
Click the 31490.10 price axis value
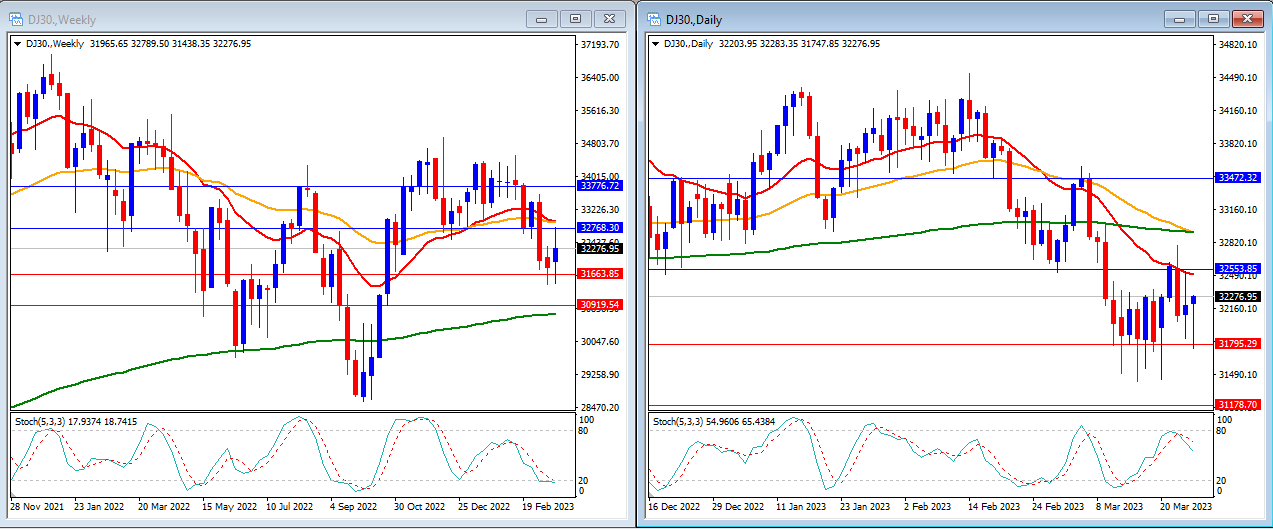pos(1238,375)
